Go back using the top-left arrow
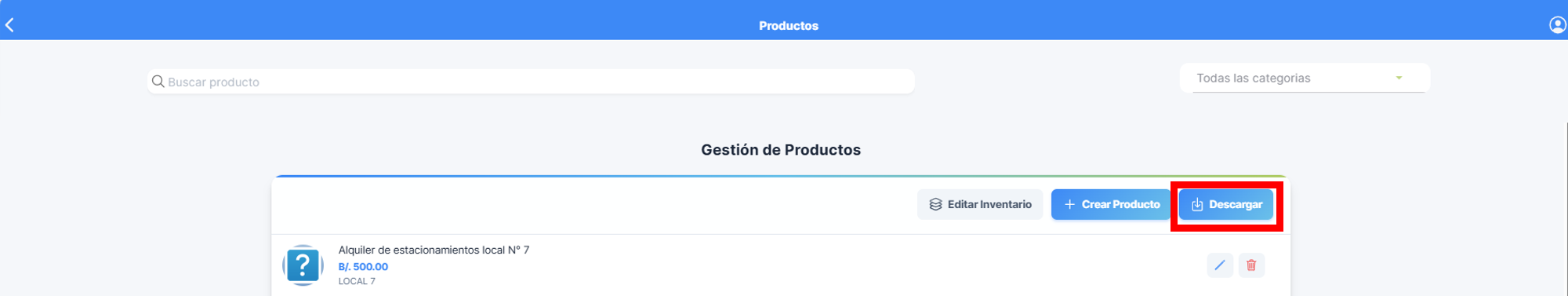 pyautogui.click(x=9, y=26)
